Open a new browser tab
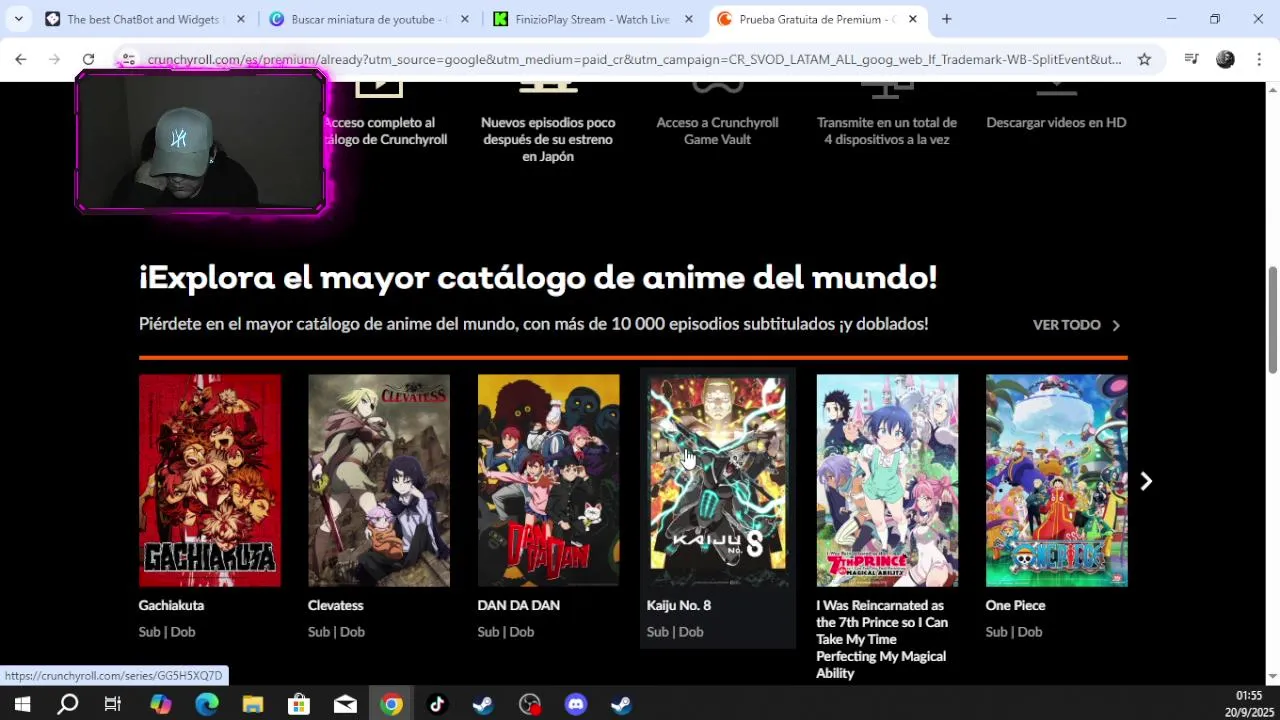 [946, 19]
